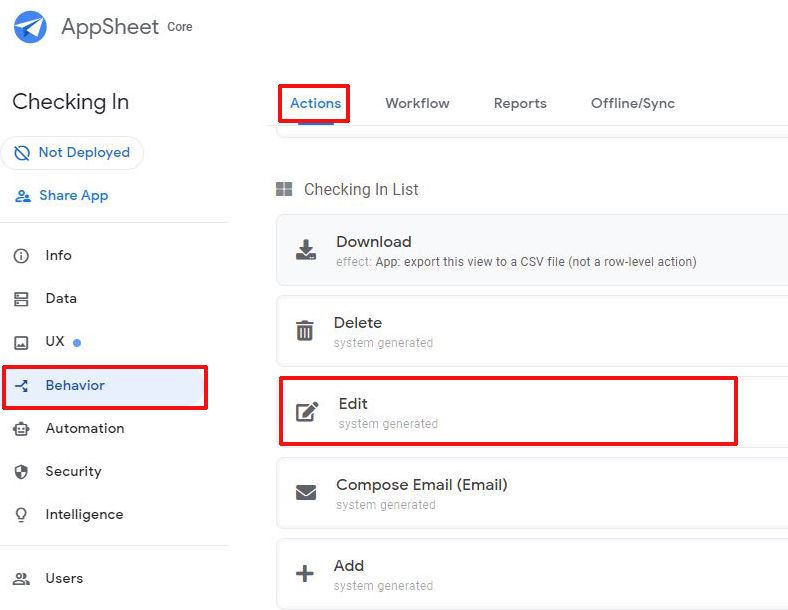This screenshot has height=610, width=788.
Task: Click the Automation robot icon
Action: pos(21,429)
